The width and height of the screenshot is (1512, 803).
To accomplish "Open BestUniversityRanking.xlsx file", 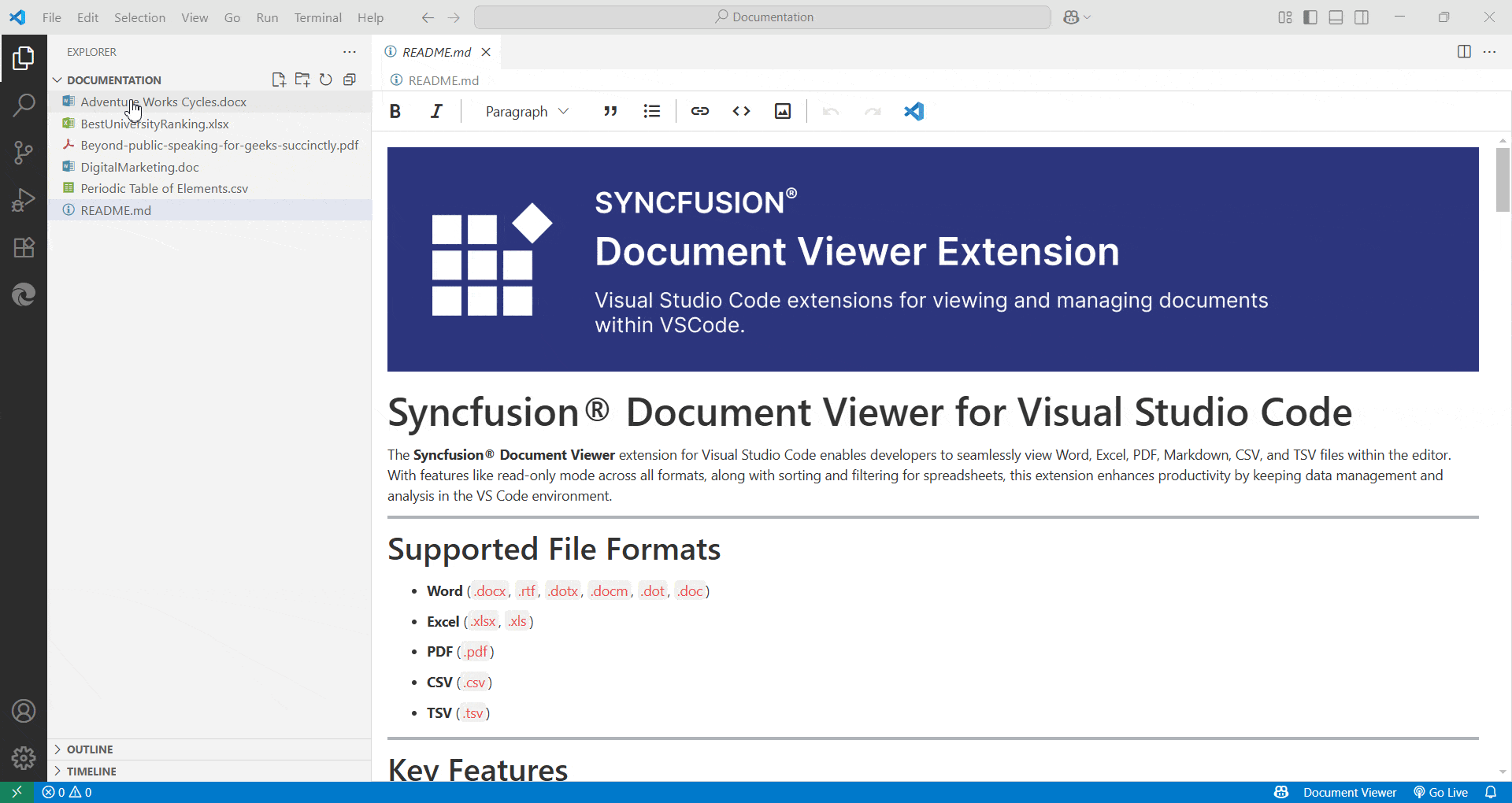I will pos(154,124).
